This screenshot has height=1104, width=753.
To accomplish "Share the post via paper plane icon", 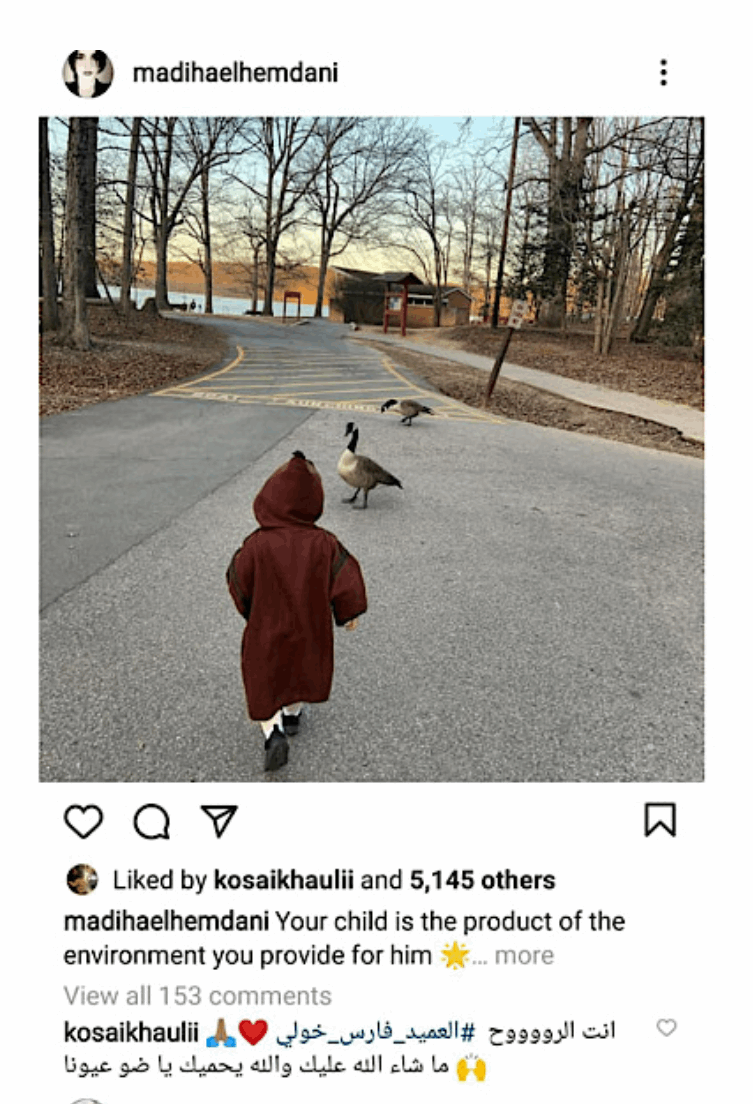I will click(x=219, y=820).
